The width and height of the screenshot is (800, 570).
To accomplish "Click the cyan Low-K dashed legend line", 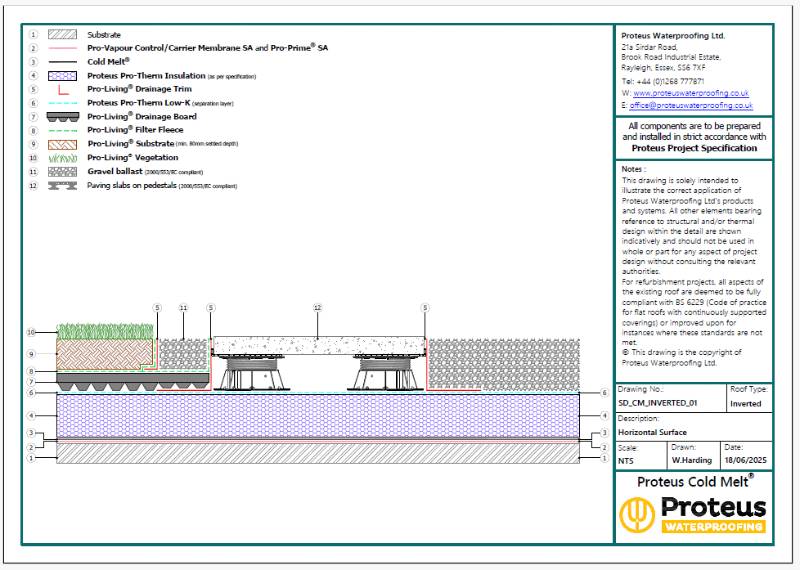I will click(x=62, y=103).
